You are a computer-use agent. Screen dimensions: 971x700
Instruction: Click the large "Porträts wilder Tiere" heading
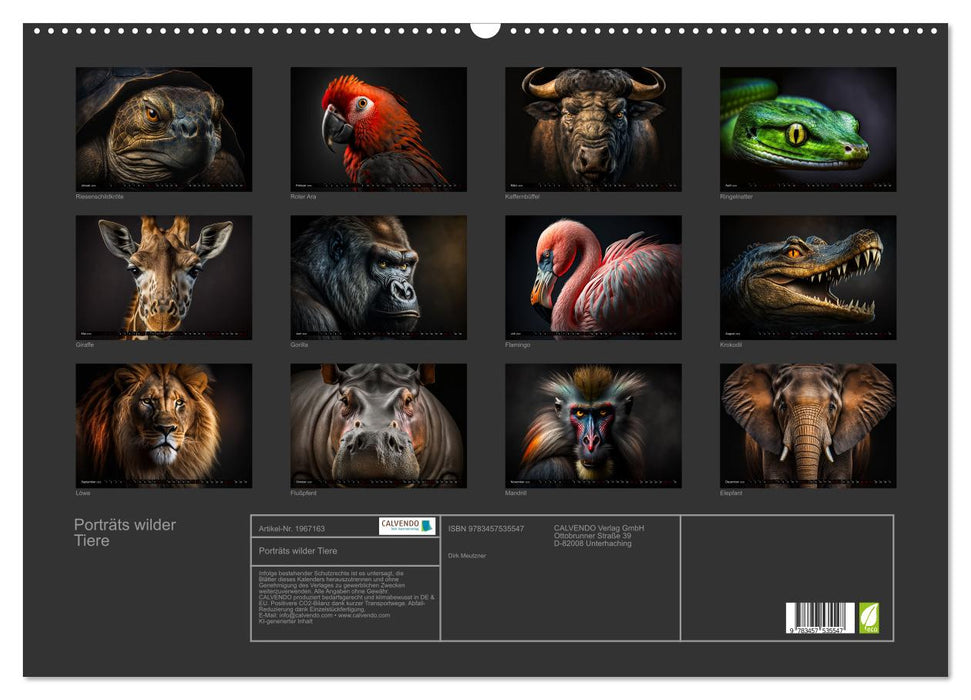124,533
